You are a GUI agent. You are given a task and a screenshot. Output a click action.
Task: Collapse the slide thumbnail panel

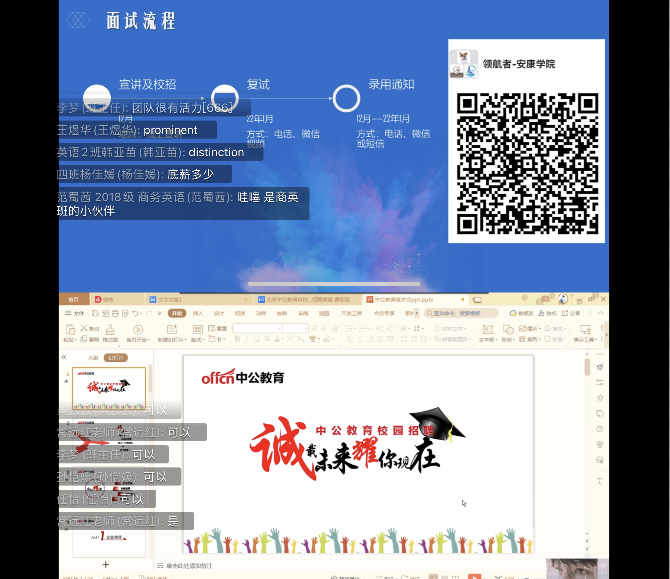tap(65, 356)
